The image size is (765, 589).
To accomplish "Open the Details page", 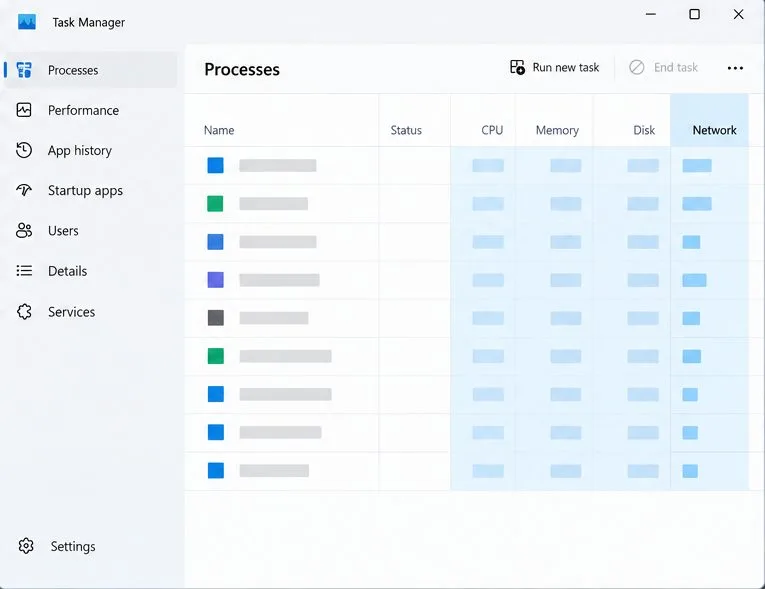I will tap(91, 271).
